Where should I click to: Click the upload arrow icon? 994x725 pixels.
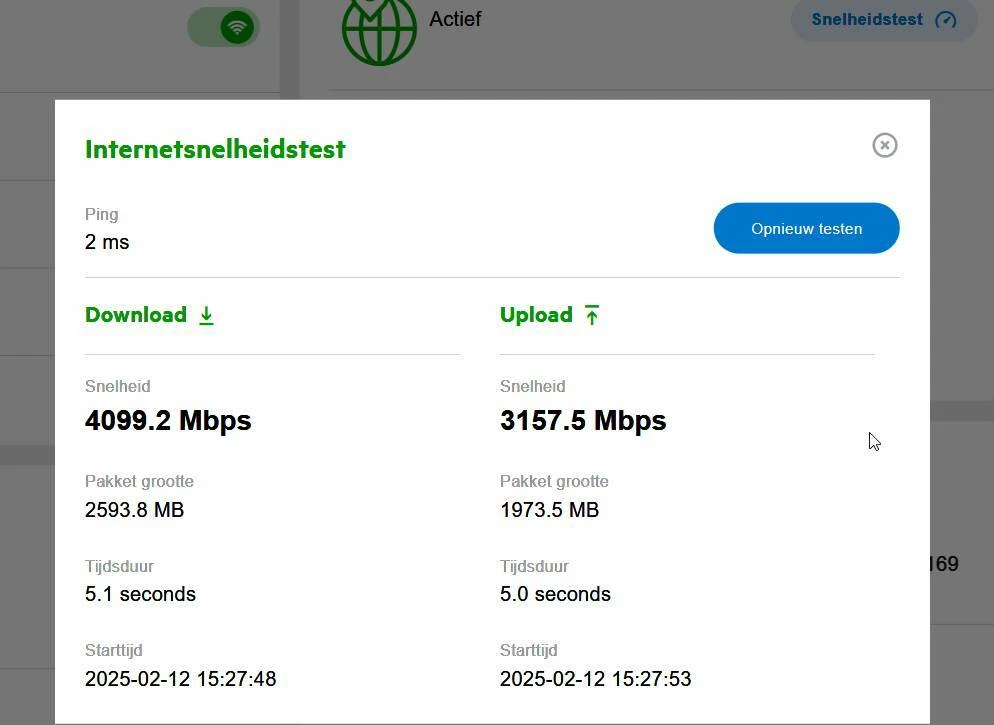[x=592, y=315]
